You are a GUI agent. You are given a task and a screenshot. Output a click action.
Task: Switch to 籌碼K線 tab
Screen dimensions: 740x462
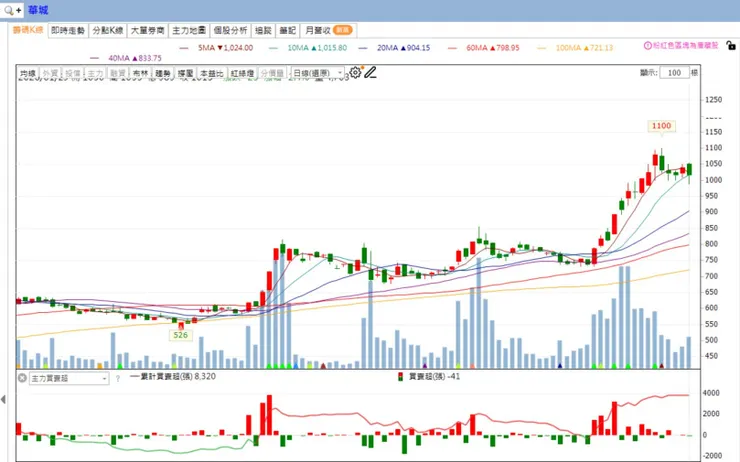(x=28, y=30)
